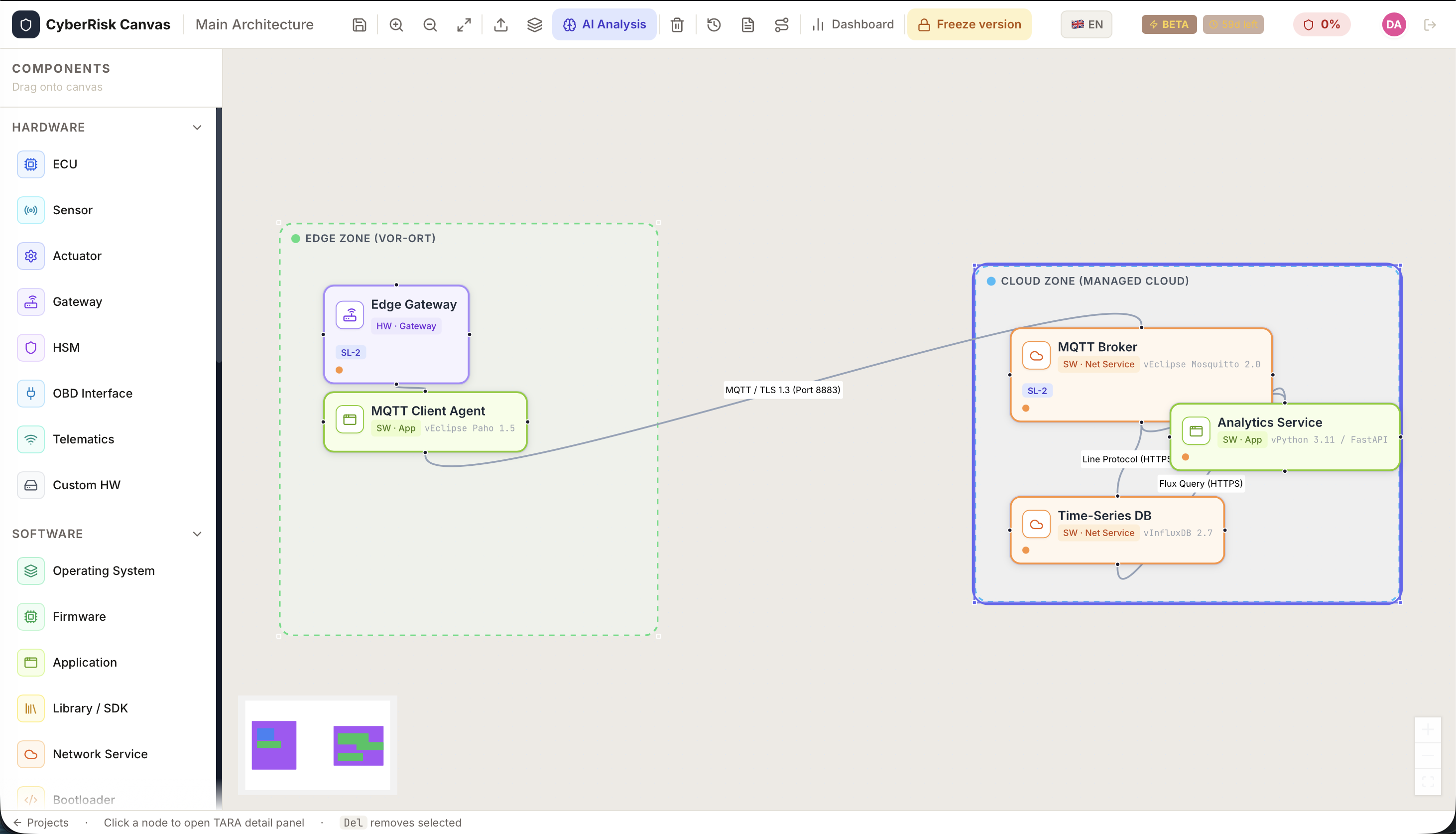Zoom in using the toolbar magnifier plus icon
1456x834 pixels.
pos(396,24)
